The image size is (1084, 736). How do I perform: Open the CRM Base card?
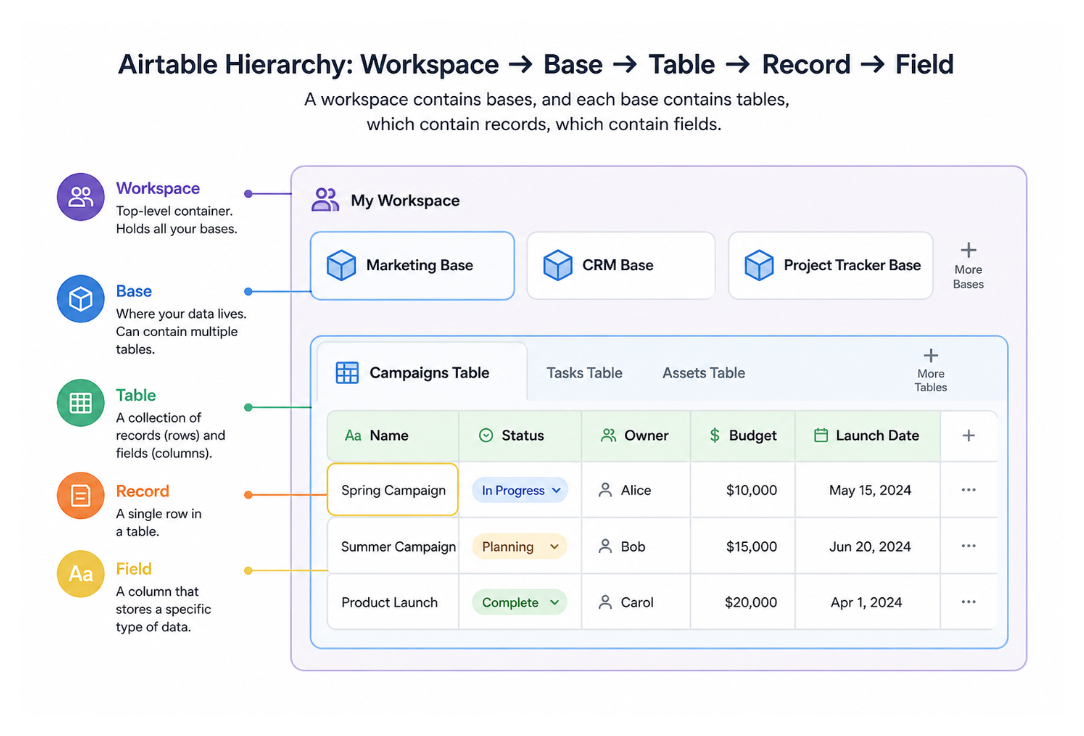[x=621, y=265]
